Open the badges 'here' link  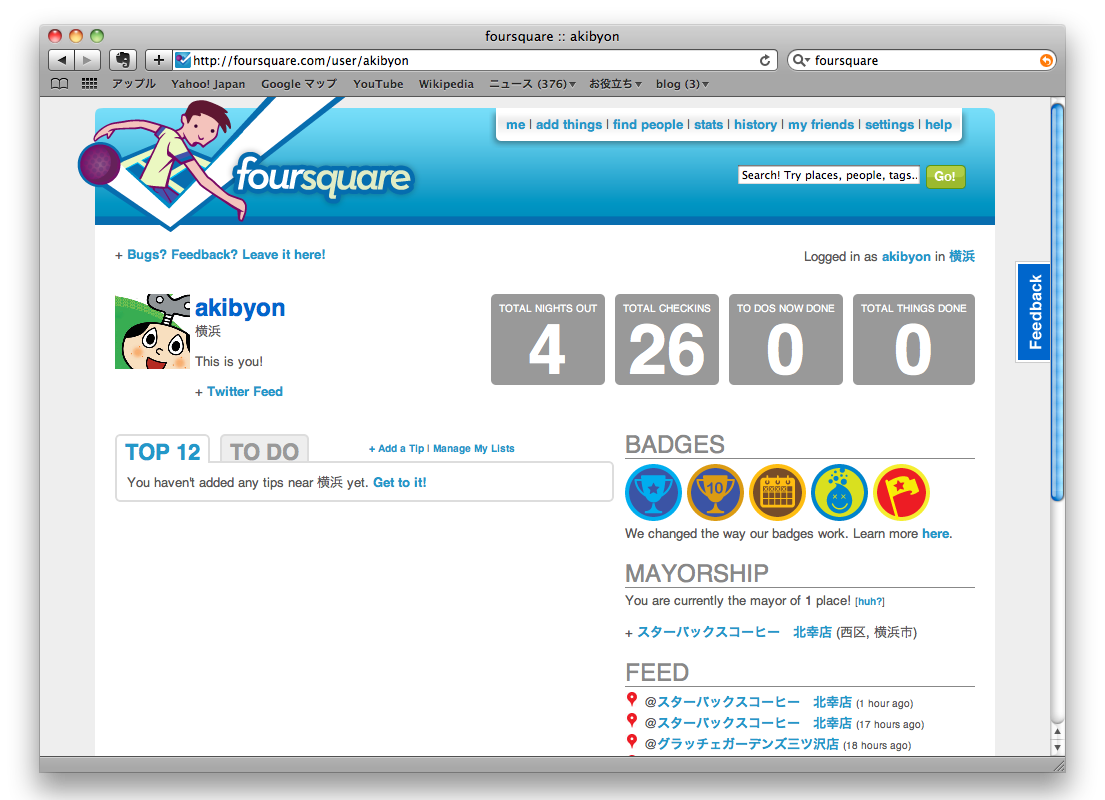pyautogui.click(x=935, y=534)
